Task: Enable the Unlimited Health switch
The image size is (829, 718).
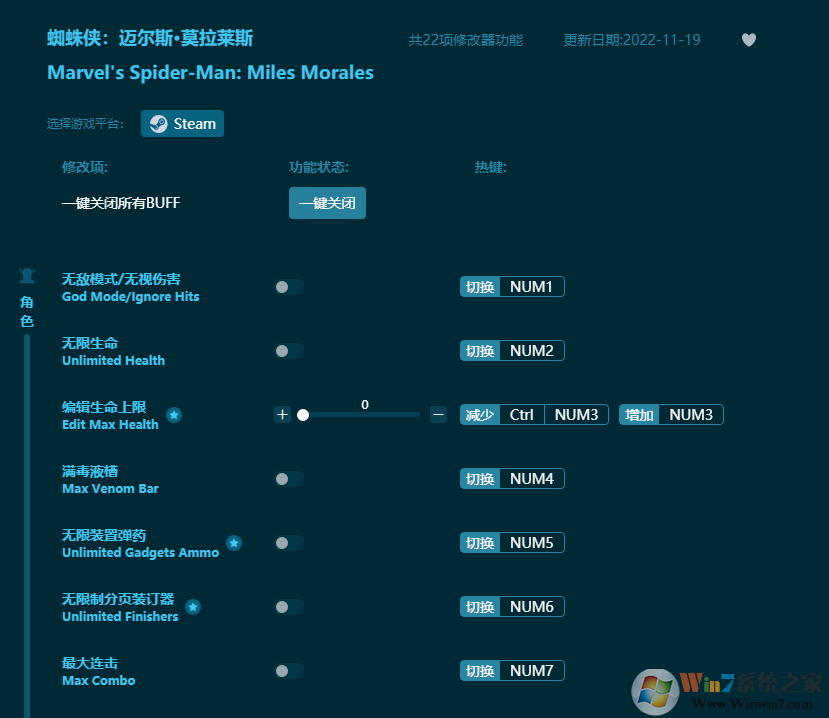Action: 289,351
